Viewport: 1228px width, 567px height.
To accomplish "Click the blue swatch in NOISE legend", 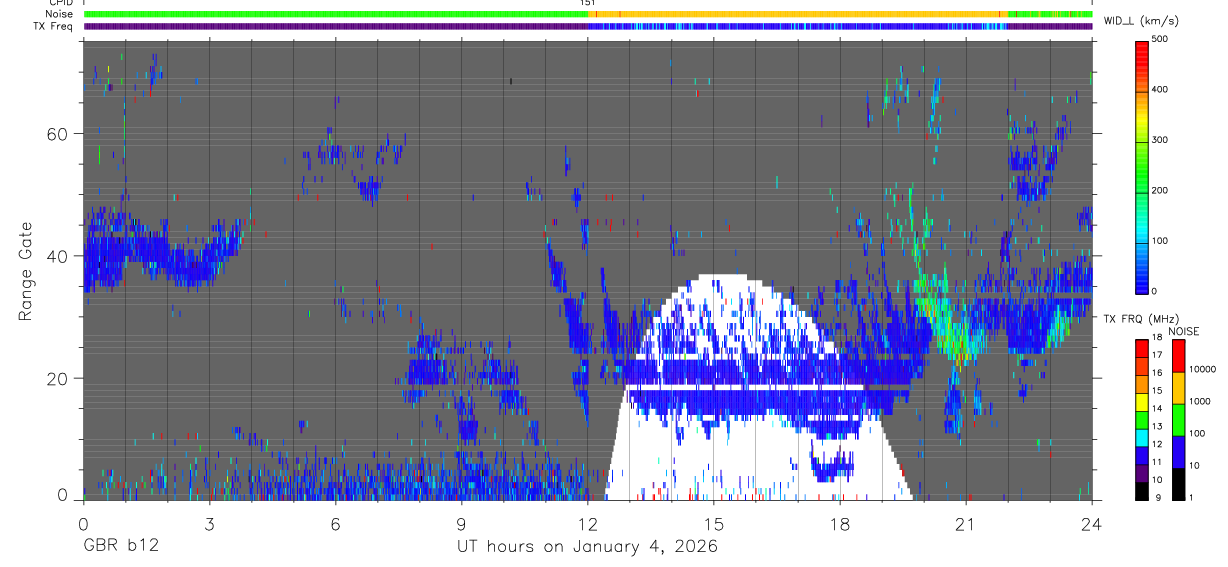I will [x=1178, y=452].
